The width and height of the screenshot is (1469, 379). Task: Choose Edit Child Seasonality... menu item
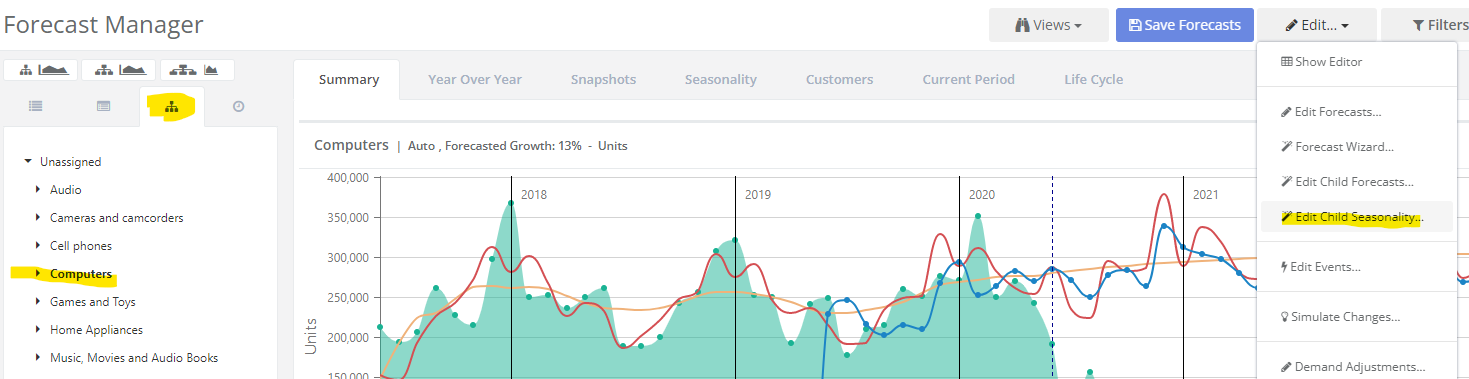1357,217
